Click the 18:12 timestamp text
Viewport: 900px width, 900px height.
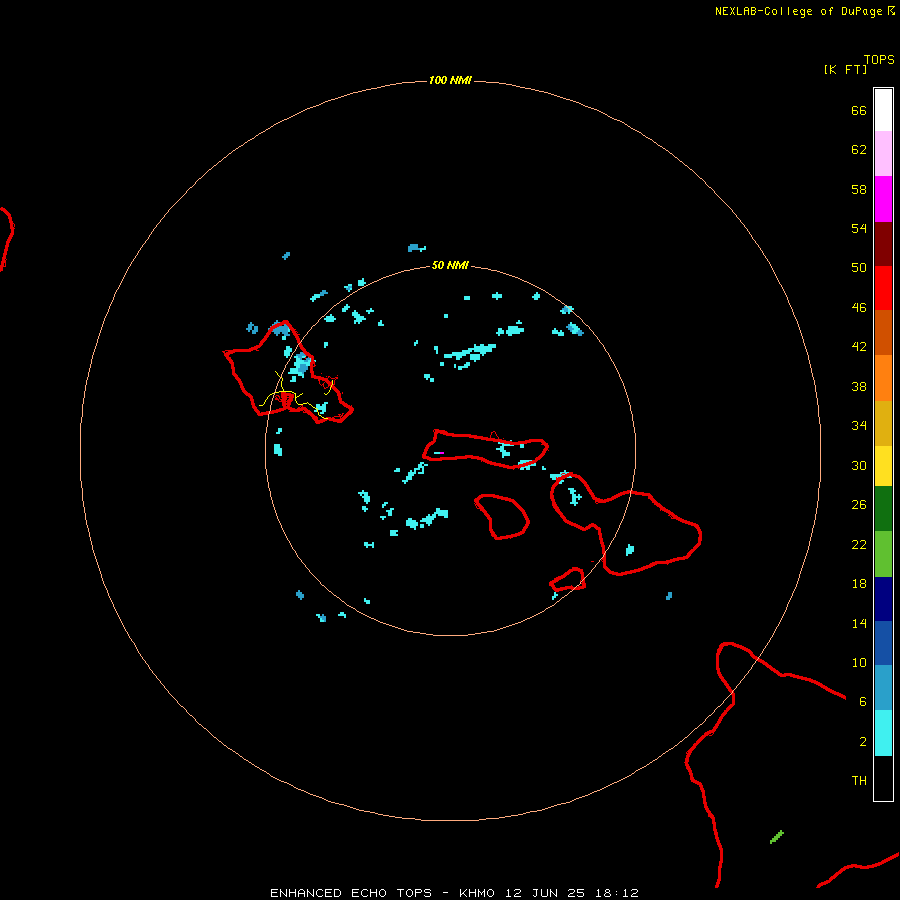[x=617, y=893]
